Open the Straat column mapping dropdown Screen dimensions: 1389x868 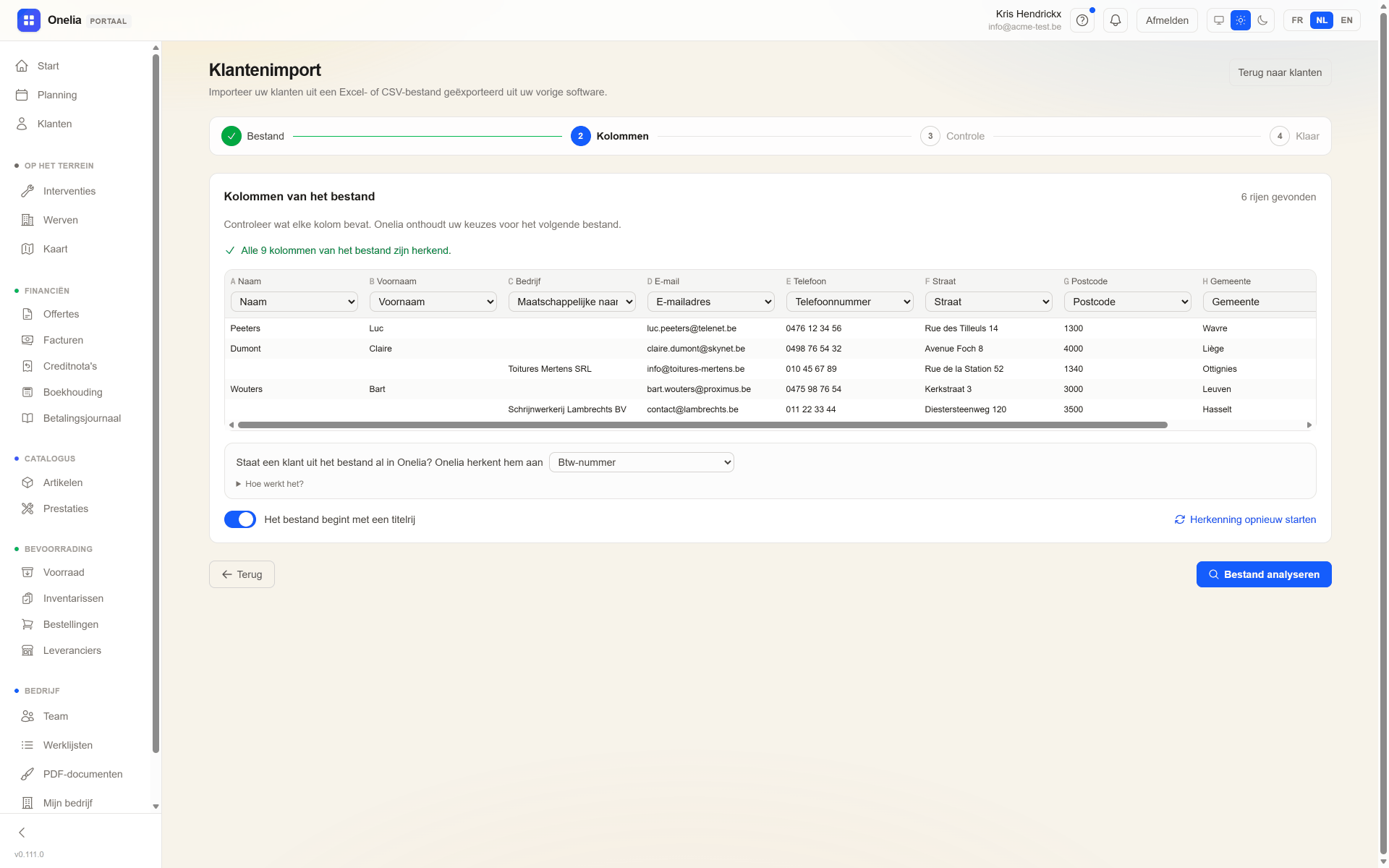click(x=988, y=302)
